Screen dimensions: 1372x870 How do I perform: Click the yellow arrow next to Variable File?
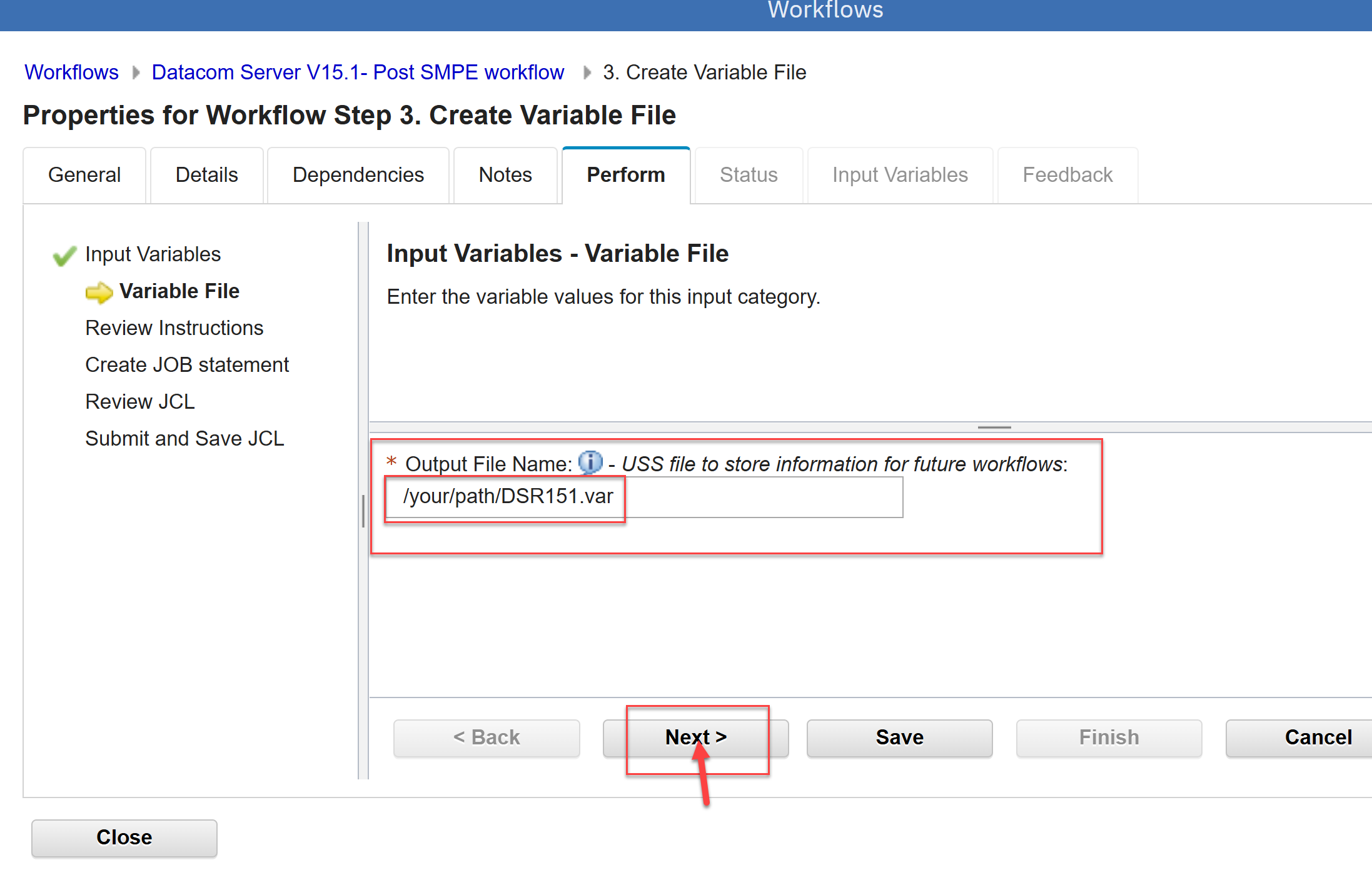coord(99,292)
